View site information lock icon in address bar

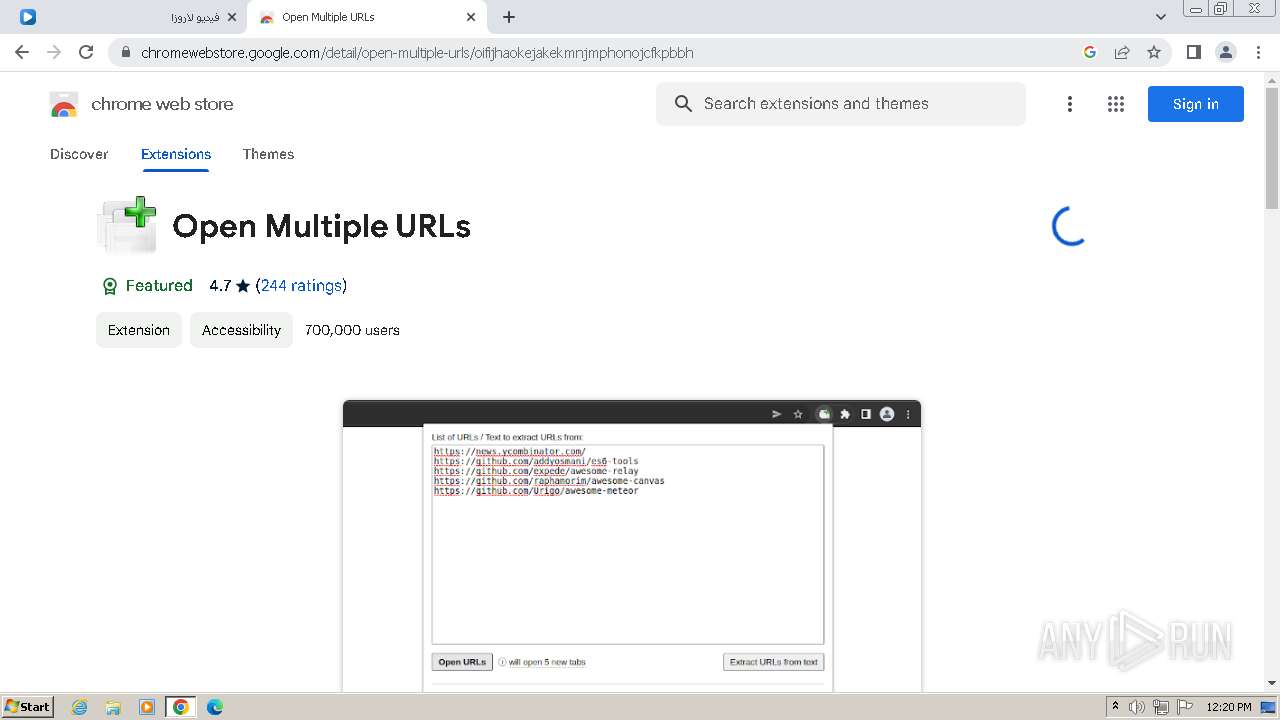[x=125, y=53]
